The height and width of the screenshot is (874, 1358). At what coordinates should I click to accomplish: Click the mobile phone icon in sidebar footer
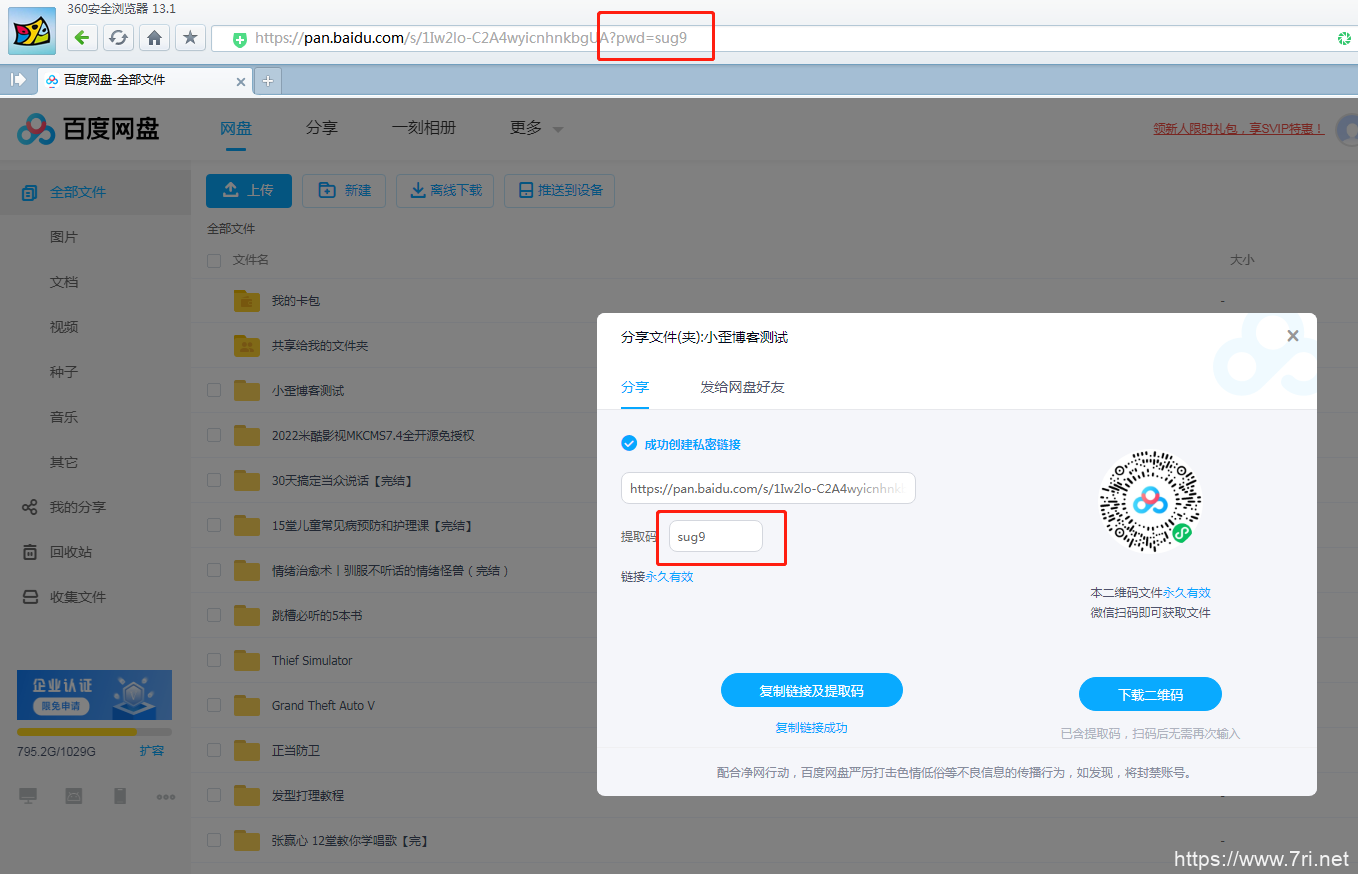120,796
